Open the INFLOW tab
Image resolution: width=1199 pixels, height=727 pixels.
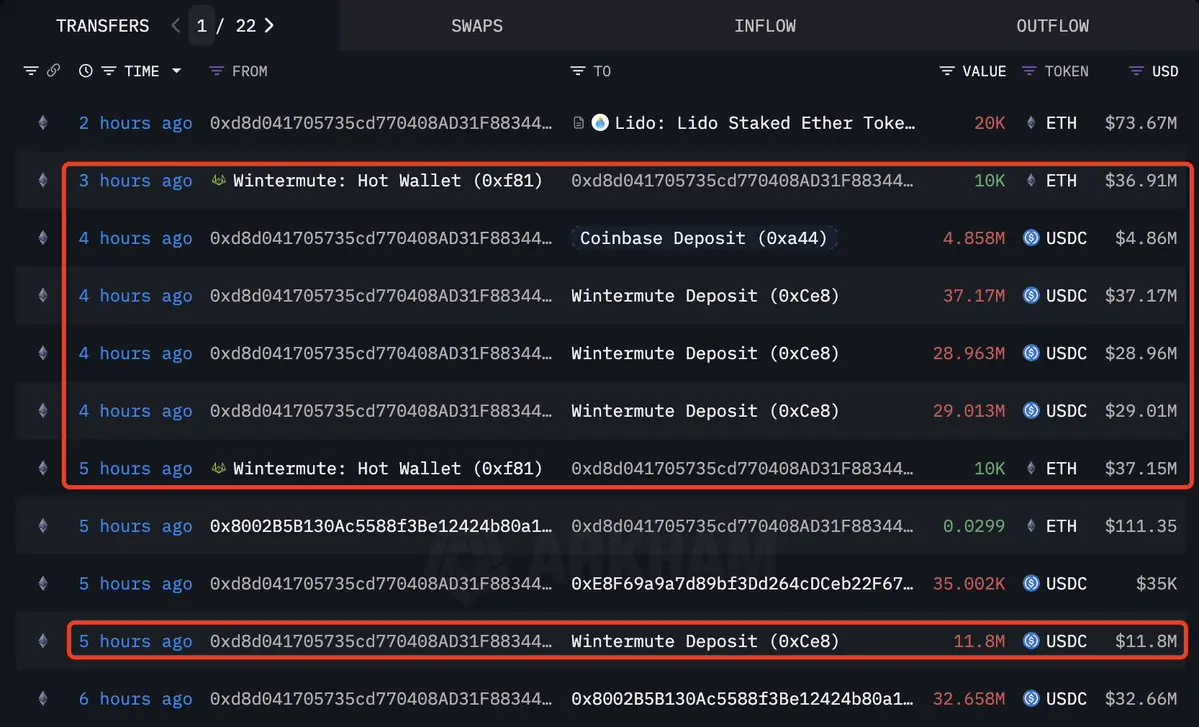coord(765,26)
